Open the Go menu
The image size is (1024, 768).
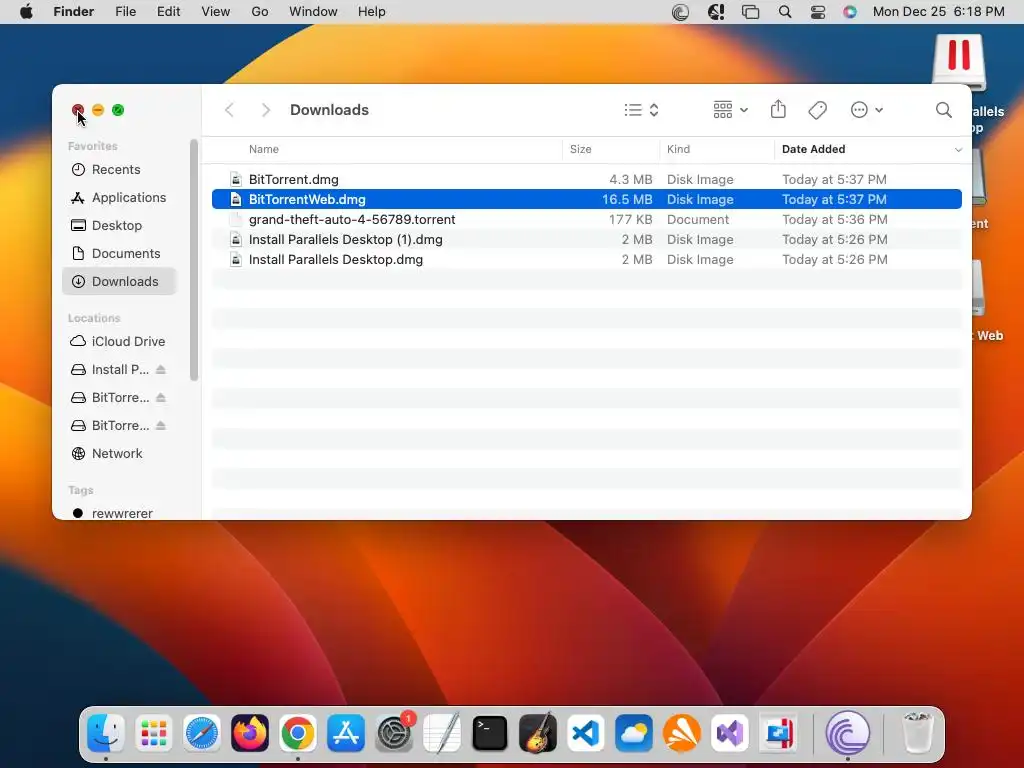click(x=259, y=12)
